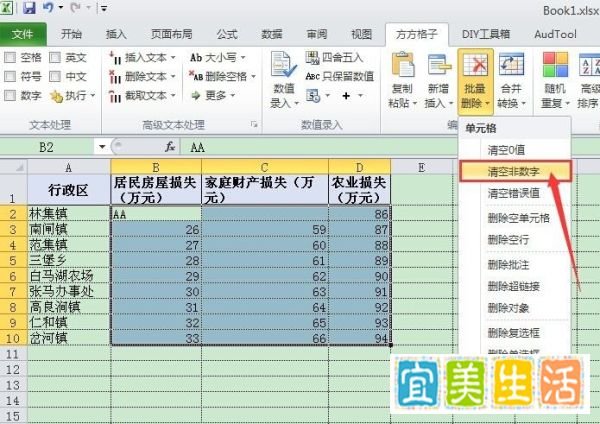Screen dimensions: 600x424
Task: Click the 只保留数值 tool
Action: [339, 77]
